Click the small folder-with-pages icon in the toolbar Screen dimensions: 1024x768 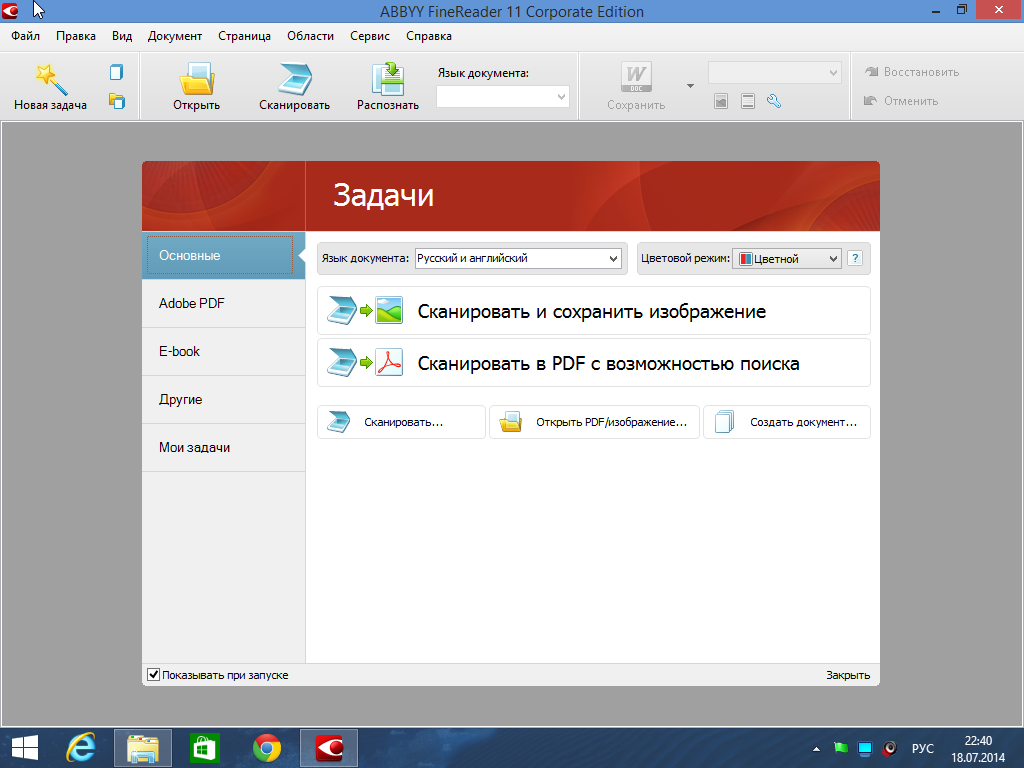click(x=117, y=101)
